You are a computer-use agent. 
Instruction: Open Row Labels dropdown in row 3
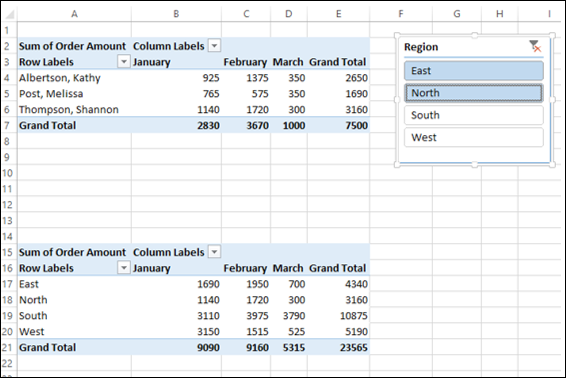pos(123,62)
